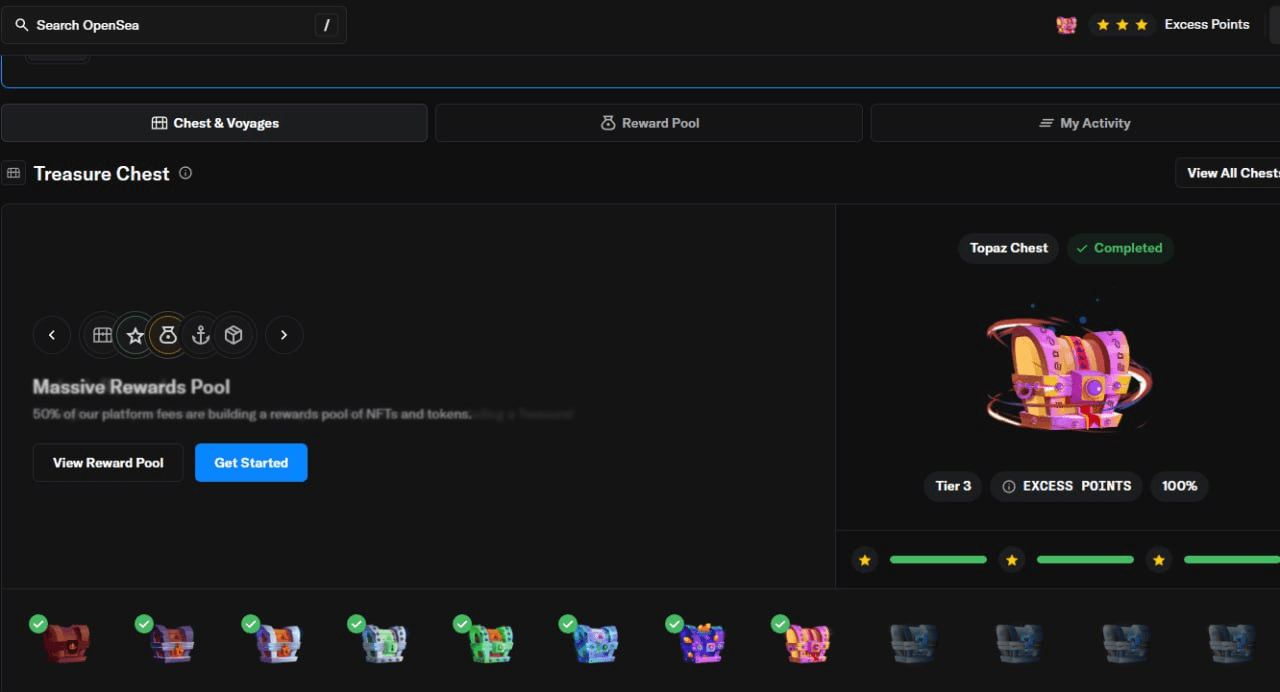Click the 100% progress badge
This screenshot has height=692, width=1280.
point(1179,486)
